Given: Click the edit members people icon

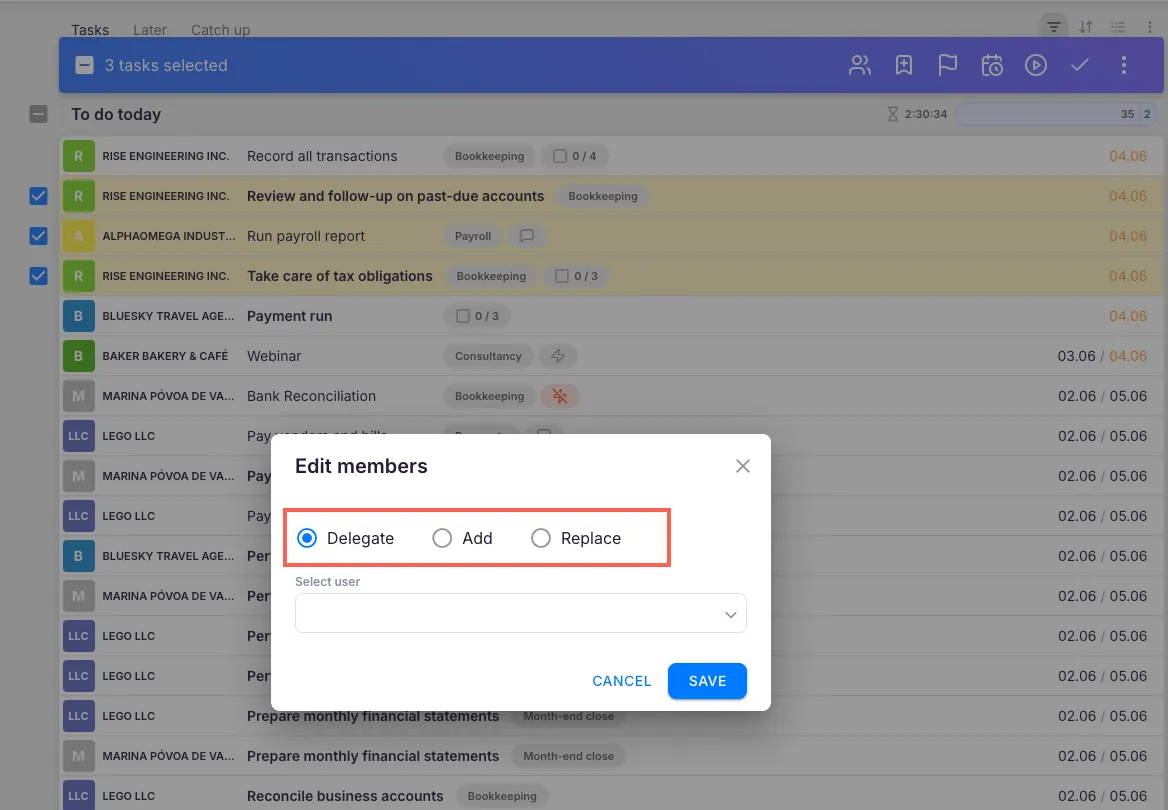Looking at the screenshot, I should coord(859,65).
